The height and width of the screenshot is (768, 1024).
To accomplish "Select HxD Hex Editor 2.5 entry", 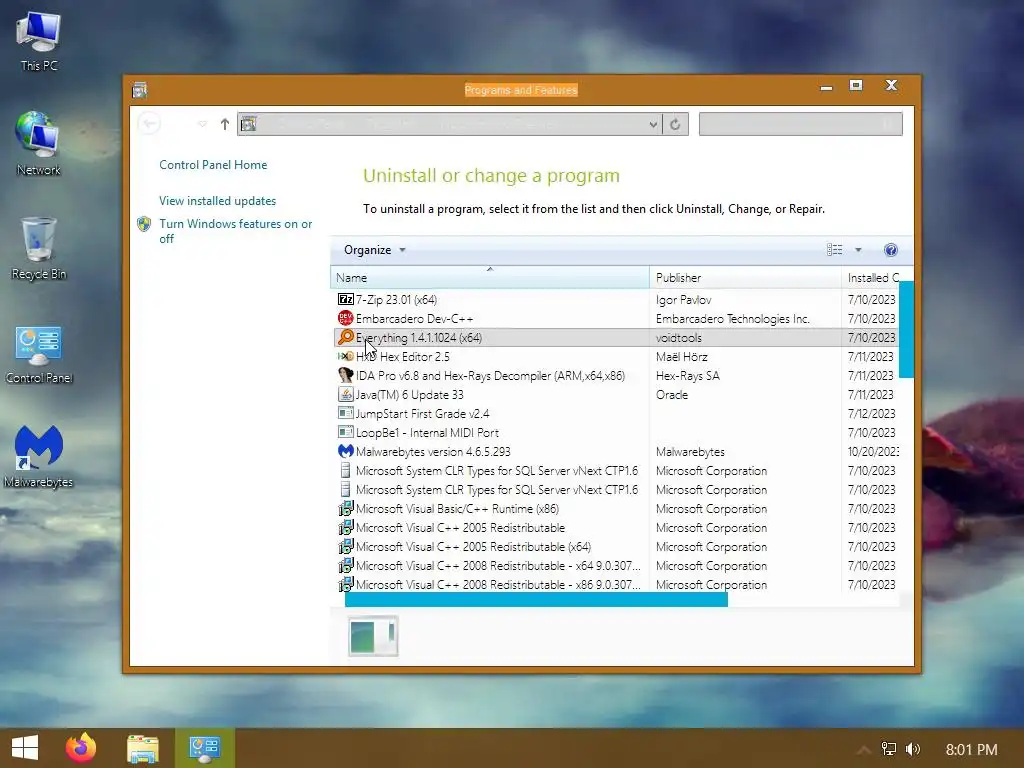I will point(616,357).
